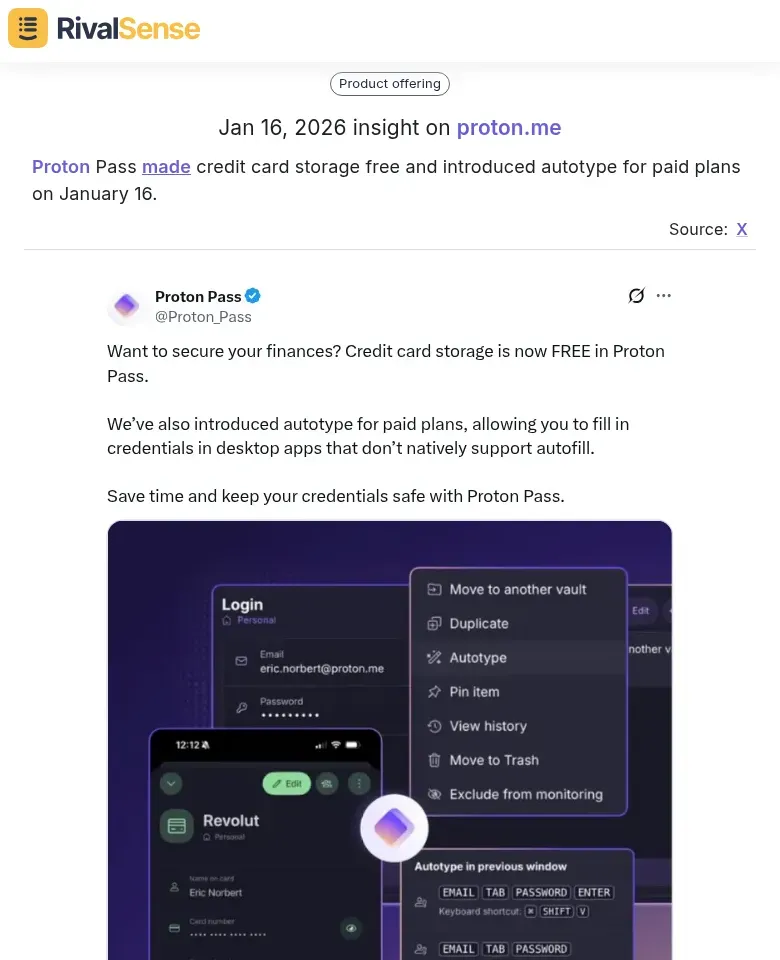Click Proton Pass verified badge
780x960 pixels.
pos(252,295)
